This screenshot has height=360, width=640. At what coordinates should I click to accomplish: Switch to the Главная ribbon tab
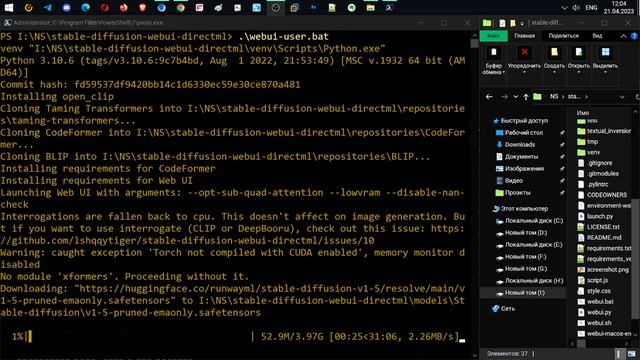tap(524, 36)
